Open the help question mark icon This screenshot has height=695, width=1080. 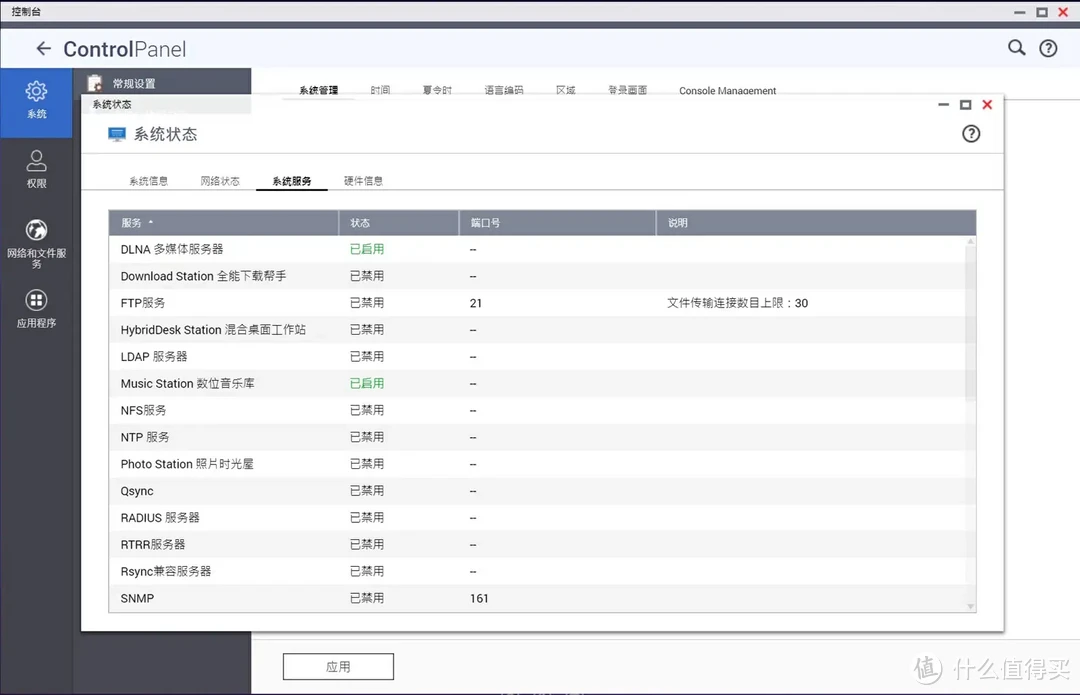pos(1048,47)
